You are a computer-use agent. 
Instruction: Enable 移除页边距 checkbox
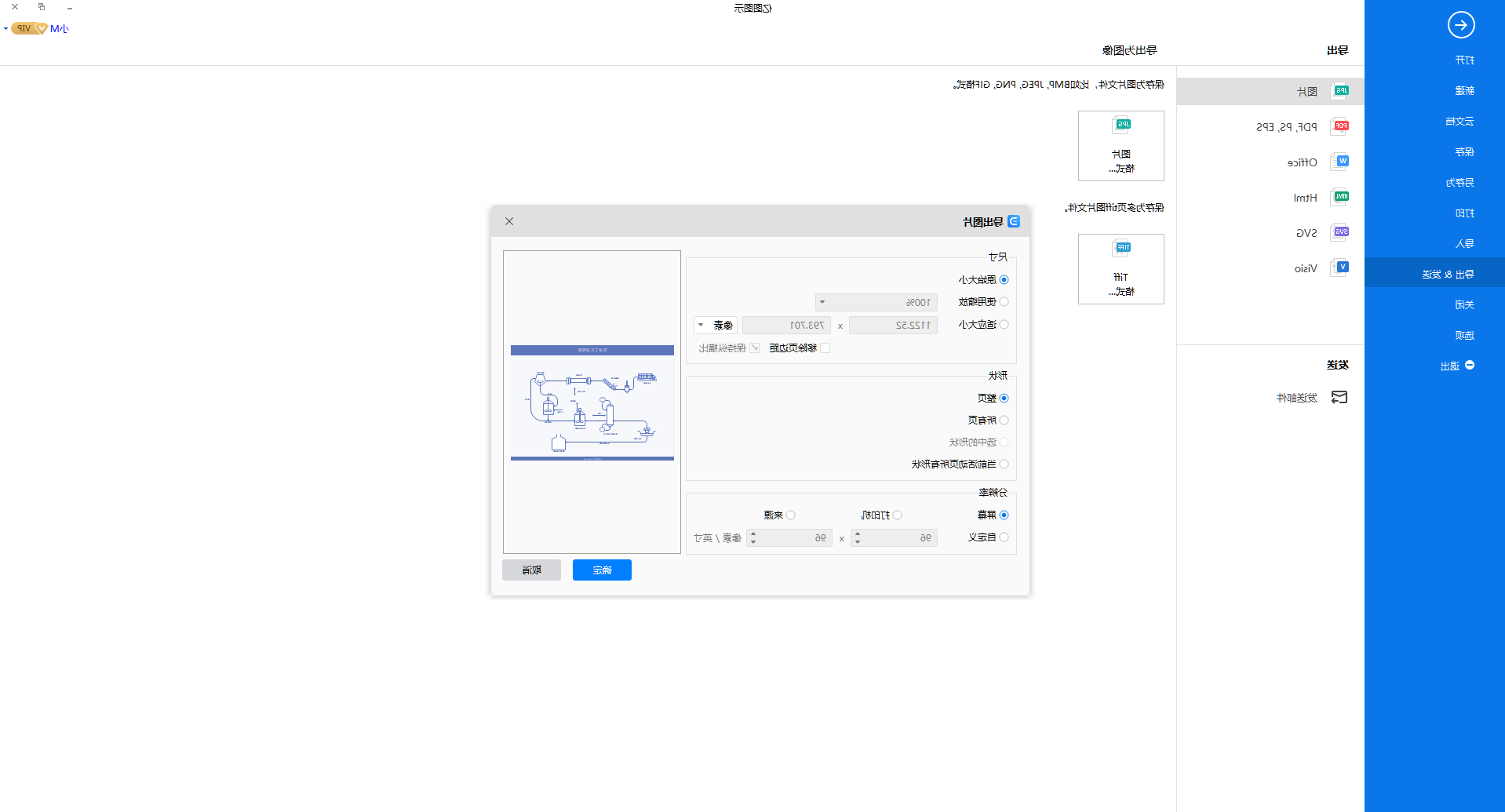click(825, 348)
